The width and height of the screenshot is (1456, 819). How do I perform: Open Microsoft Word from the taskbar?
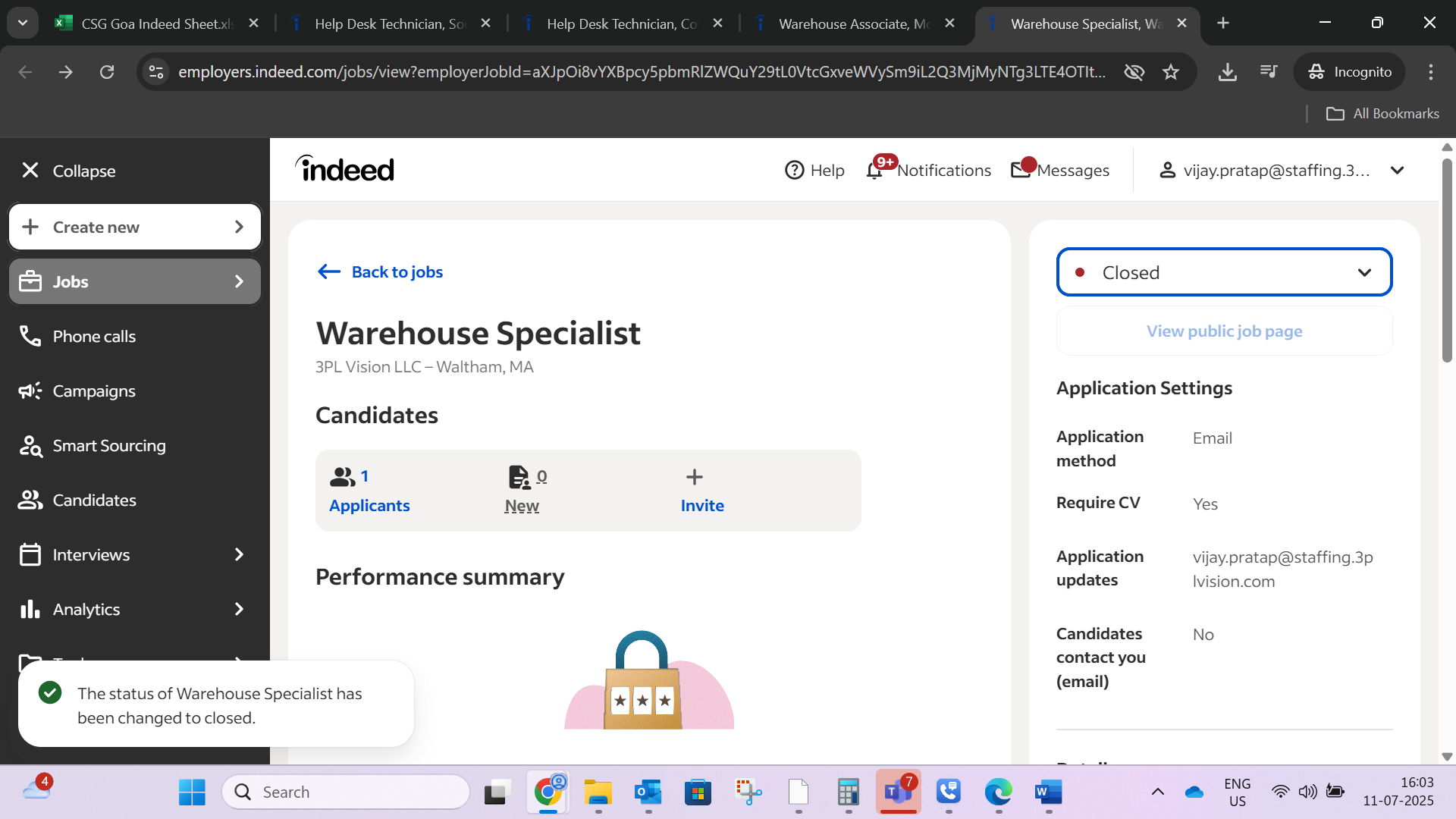(x=1049, y=792)
